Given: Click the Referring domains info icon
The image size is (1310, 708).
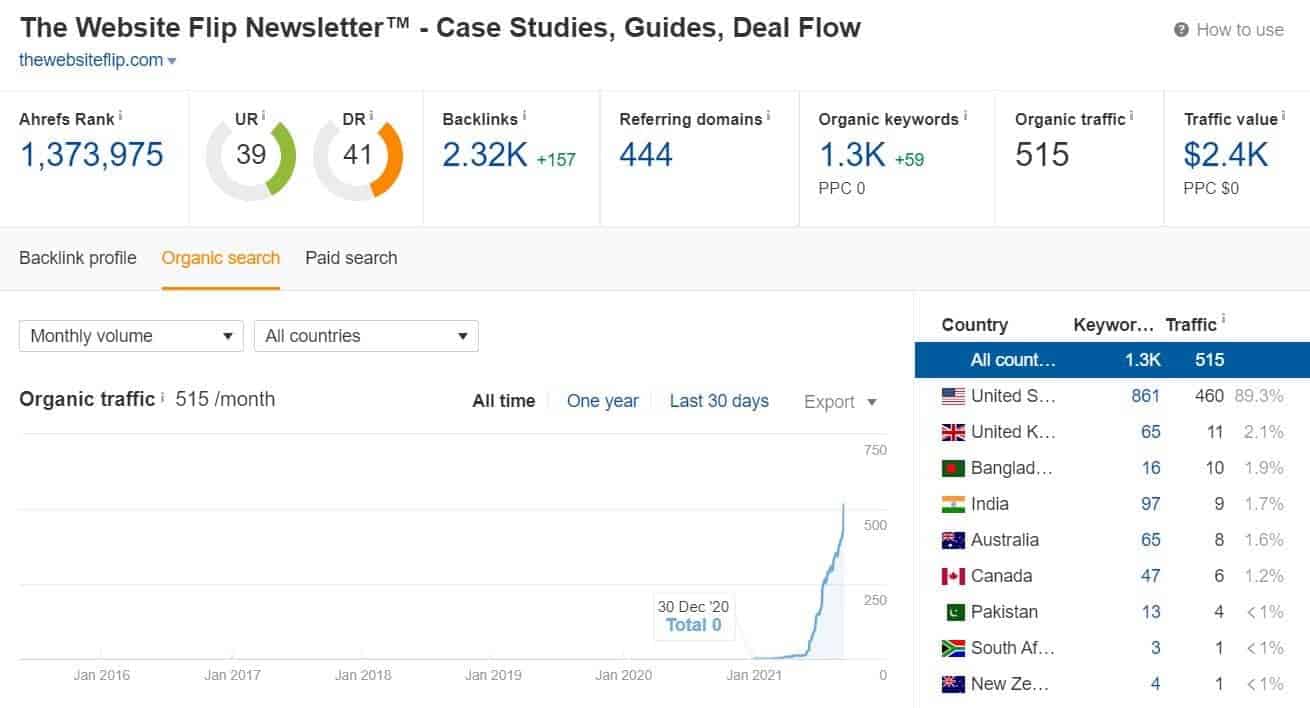Looking at the screenshot, I should pos(768,116).
